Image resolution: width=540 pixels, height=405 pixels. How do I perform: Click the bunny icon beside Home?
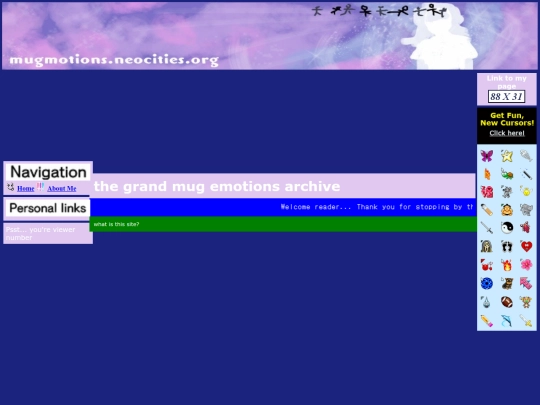click(11, 187)
